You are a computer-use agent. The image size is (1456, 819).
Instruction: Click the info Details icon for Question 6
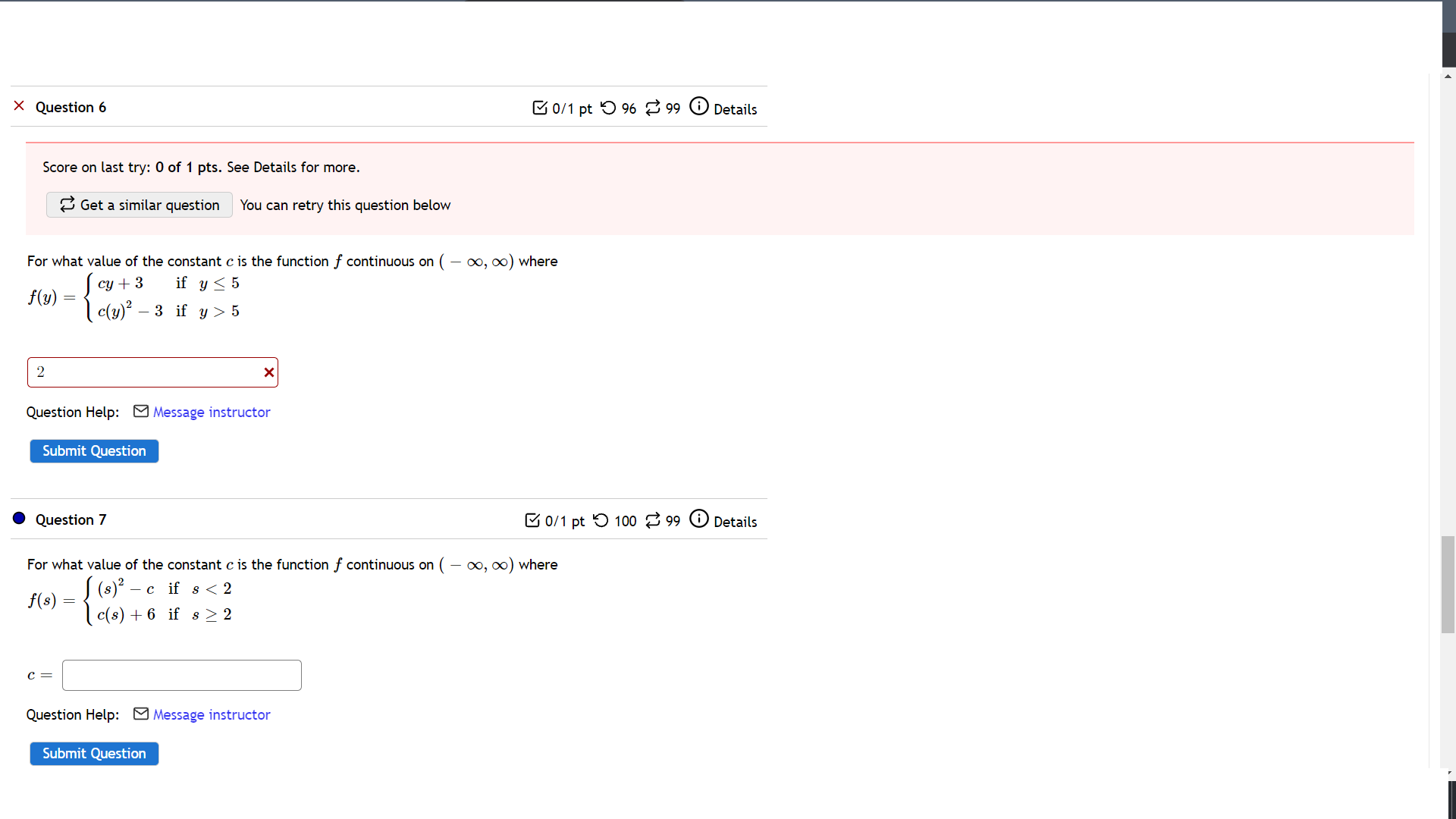click(x=698, y=106)
